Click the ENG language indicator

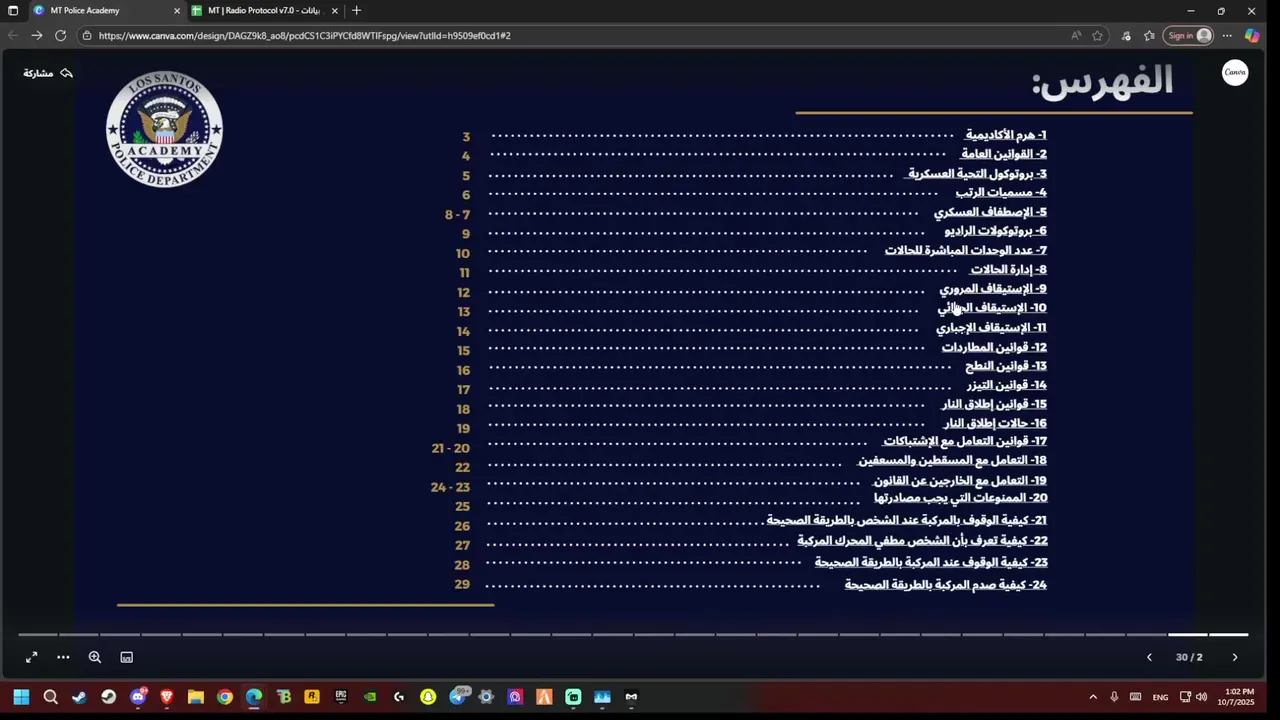[1160, 697]
